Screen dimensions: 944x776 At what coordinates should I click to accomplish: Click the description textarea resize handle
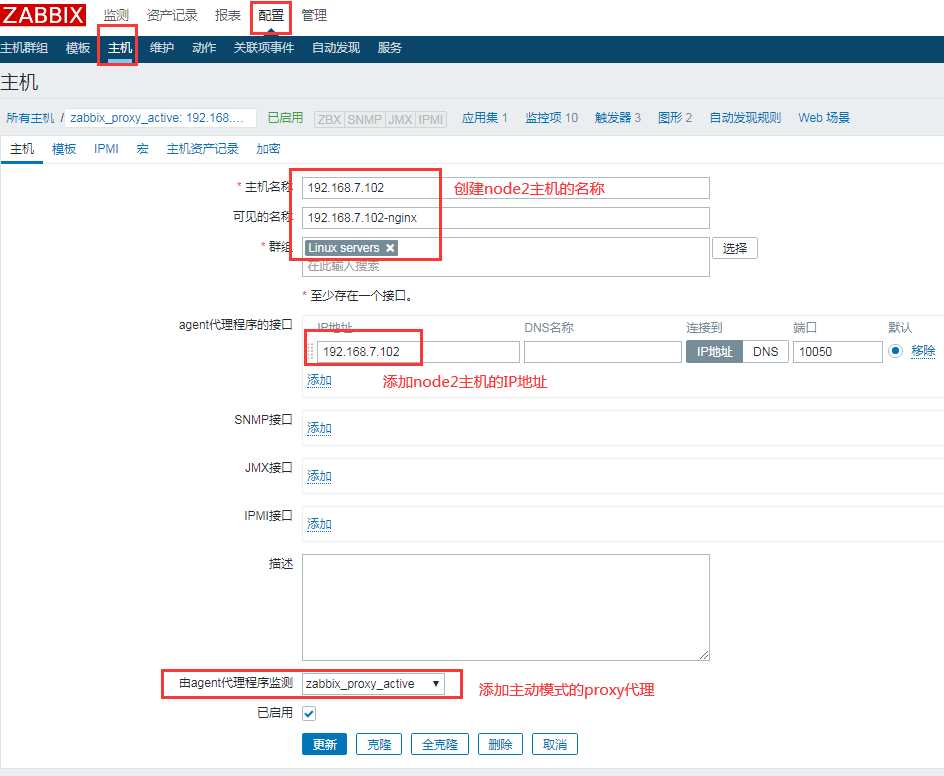[704, 655]
